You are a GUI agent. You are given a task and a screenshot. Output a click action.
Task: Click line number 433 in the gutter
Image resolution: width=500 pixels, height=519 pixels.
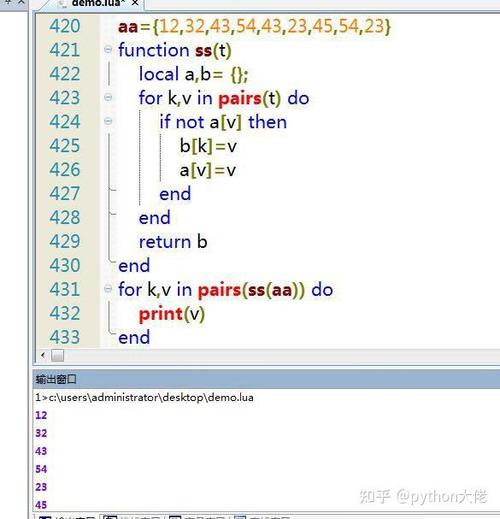pos(65,337)
